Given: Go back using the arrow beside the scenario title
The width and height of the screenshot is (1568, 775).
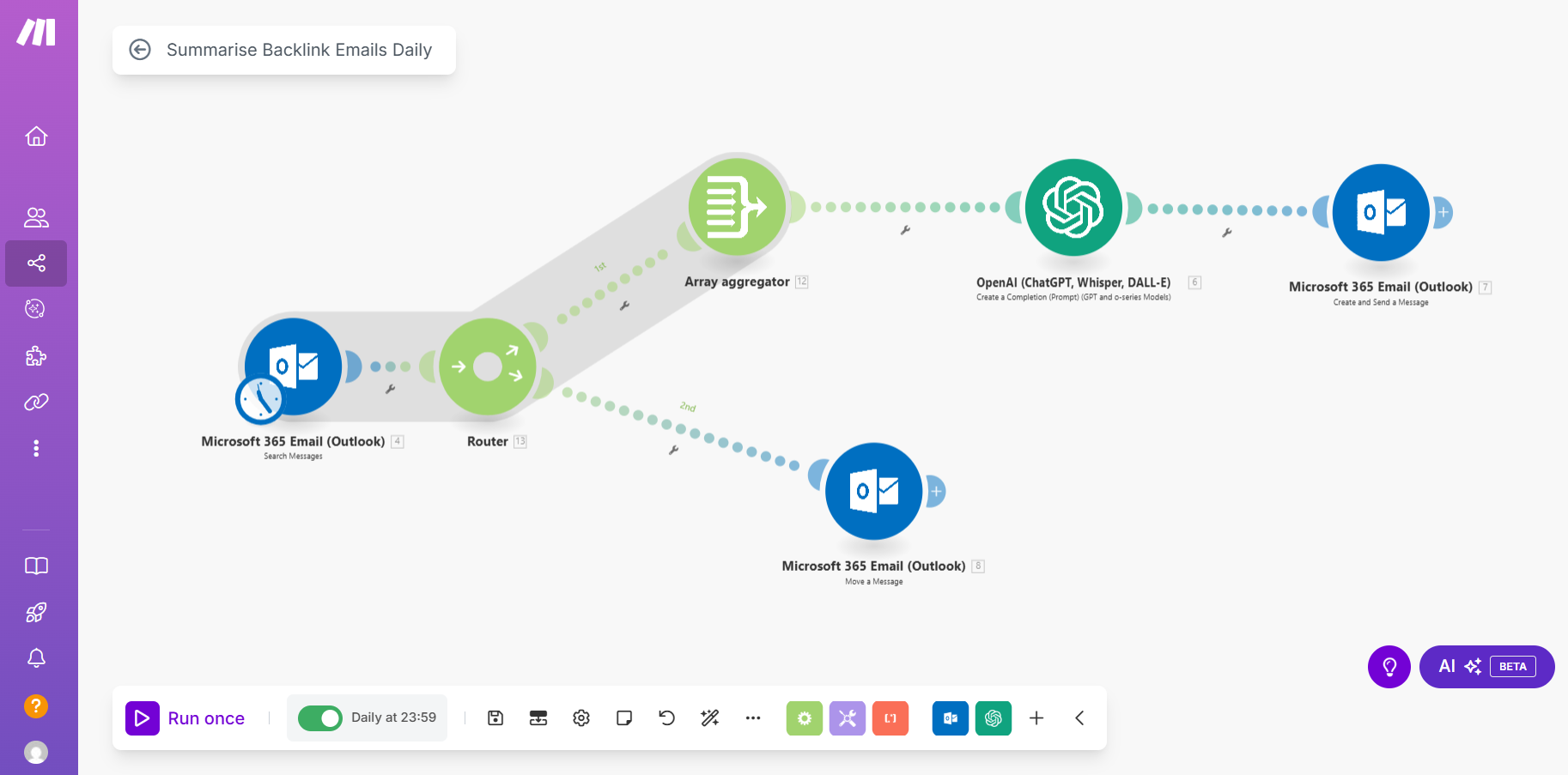Looking at the screenshot, I should click(x=140, y=50).
